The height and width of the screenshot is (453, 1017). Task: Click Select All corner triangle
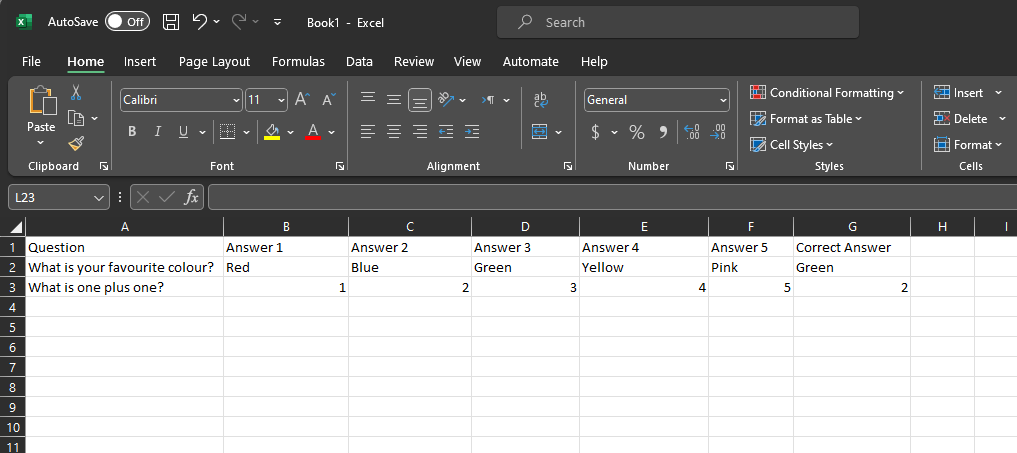(16, 227)
